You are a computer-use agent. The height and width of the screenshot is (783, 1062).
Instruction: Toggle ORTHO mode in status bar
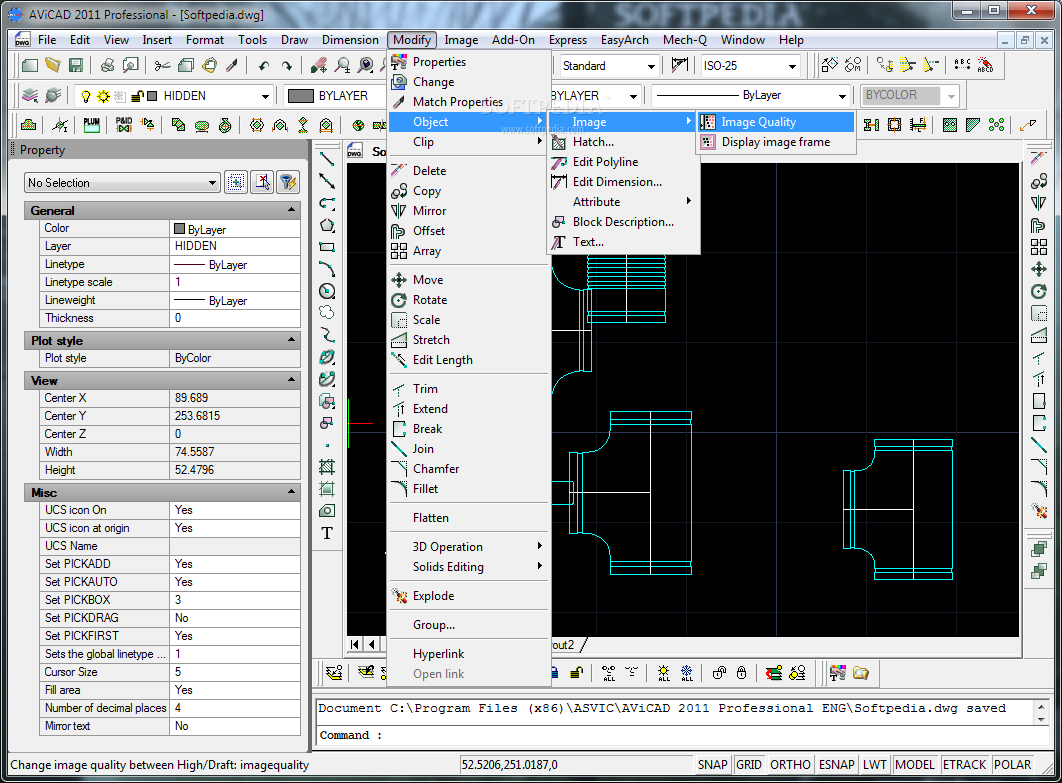coord(790,765)
